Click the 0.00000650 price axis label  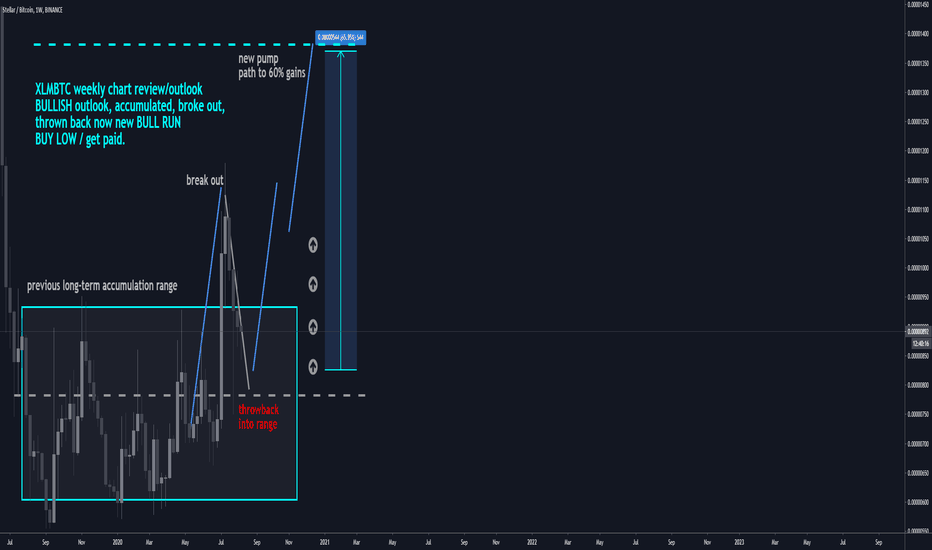(918, 473)
